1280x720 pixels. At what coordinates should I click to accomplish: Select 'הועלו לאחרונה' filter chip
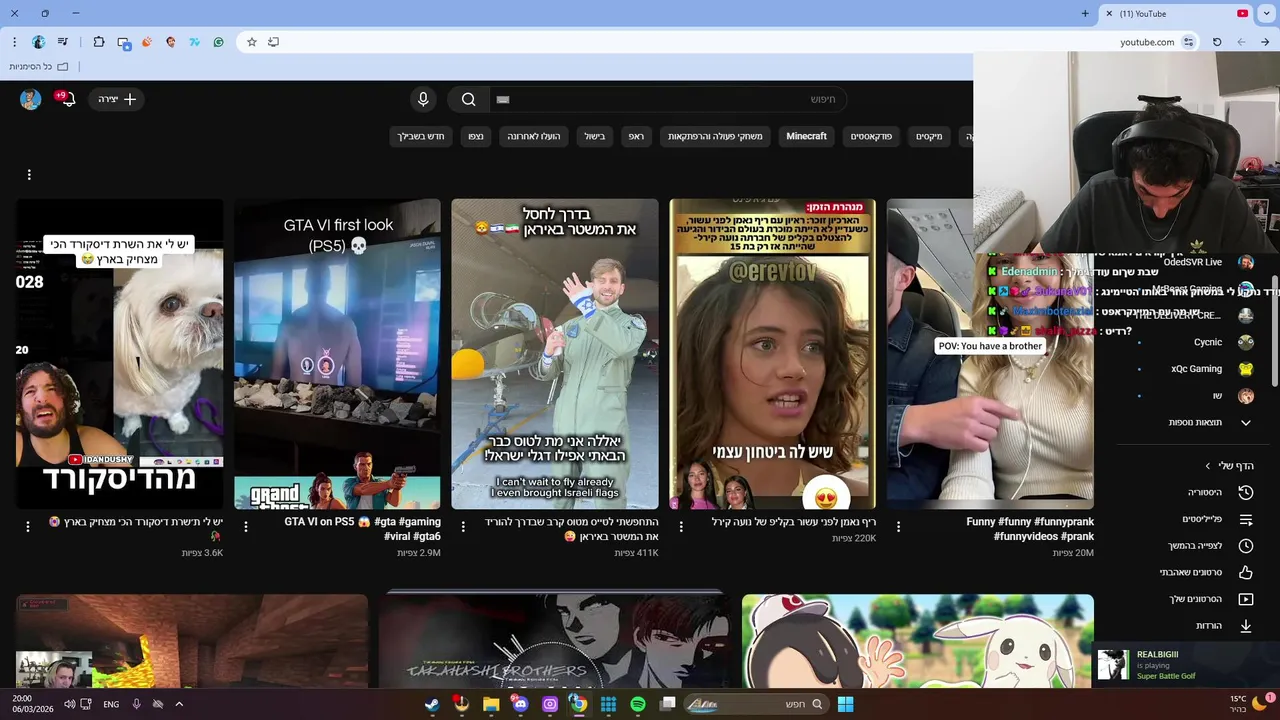(533, 136)
